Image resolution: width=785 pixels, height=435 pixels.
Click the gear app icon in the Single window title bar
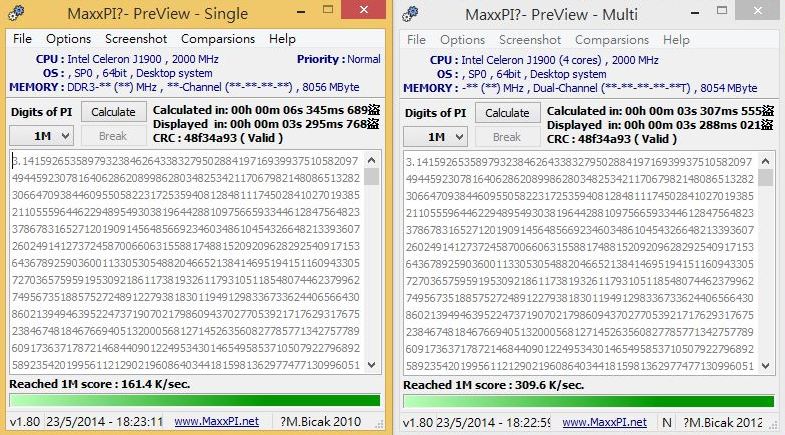click(x=16, y=13)
